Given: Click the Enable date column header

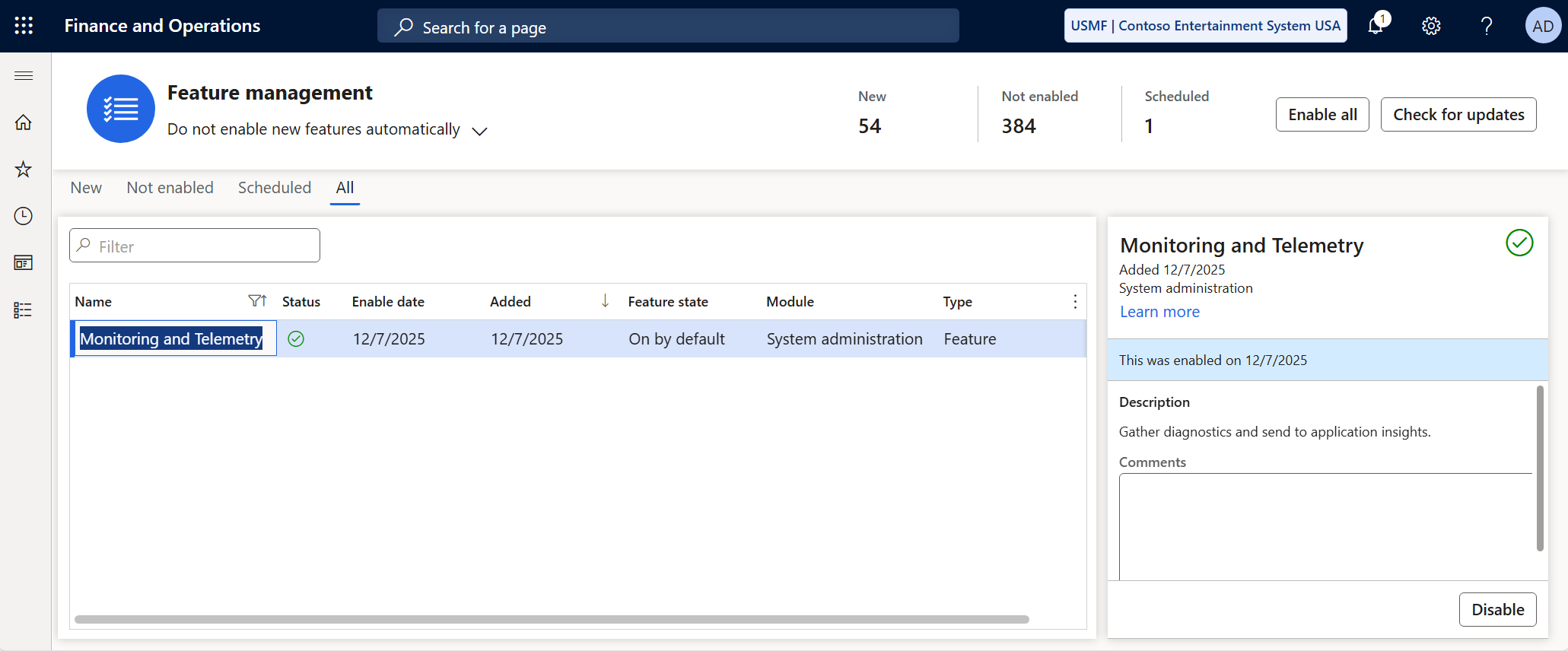Looking at the screenshot, I should (388, 302).
